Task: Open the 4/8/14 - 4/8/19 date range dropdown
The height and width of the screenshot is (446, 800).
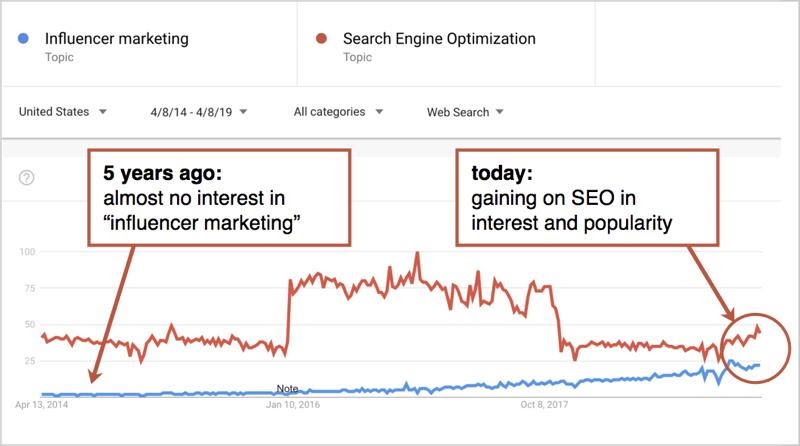Action: [198, 112]
